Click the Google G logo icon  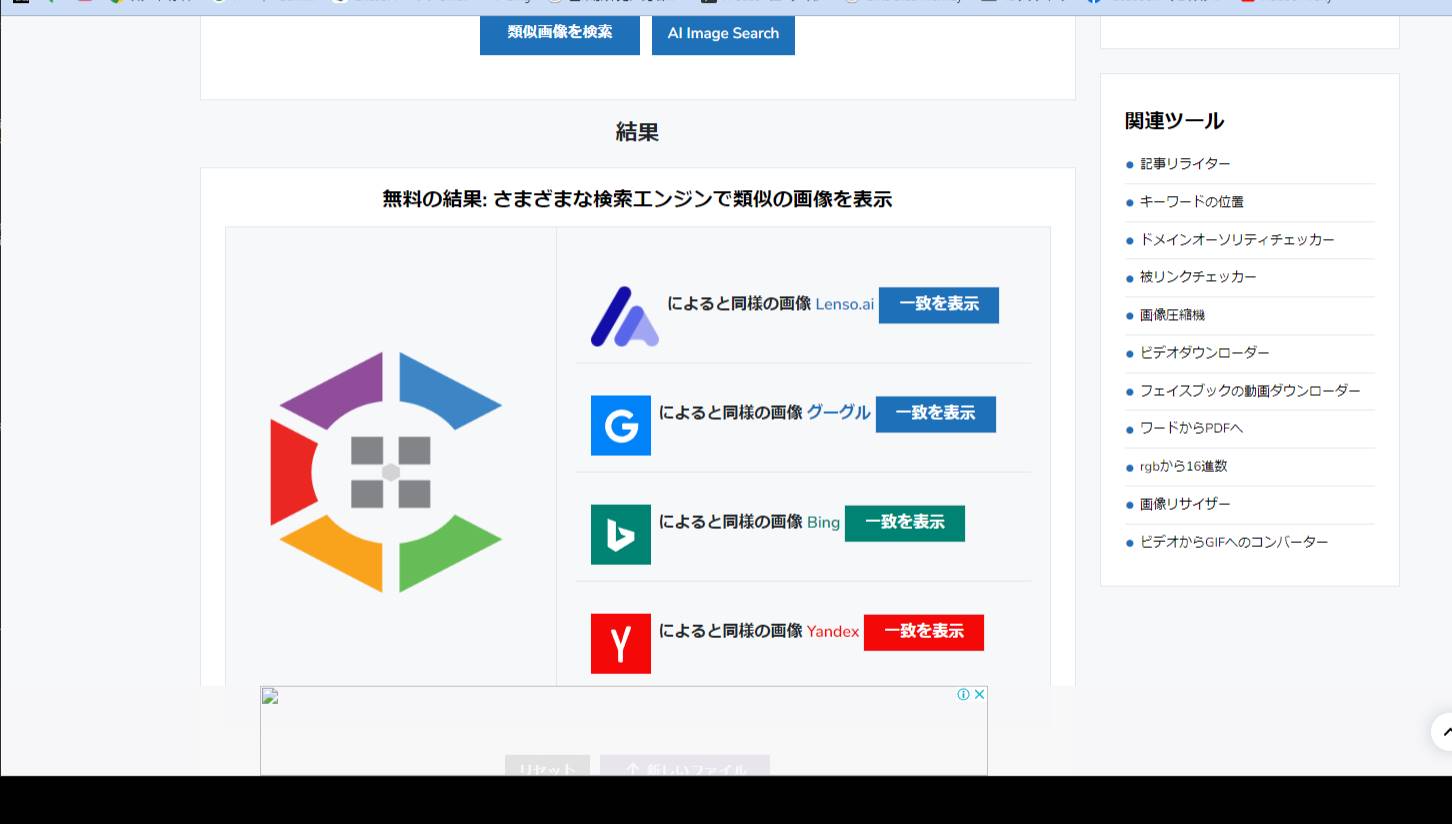click(621, 426)
